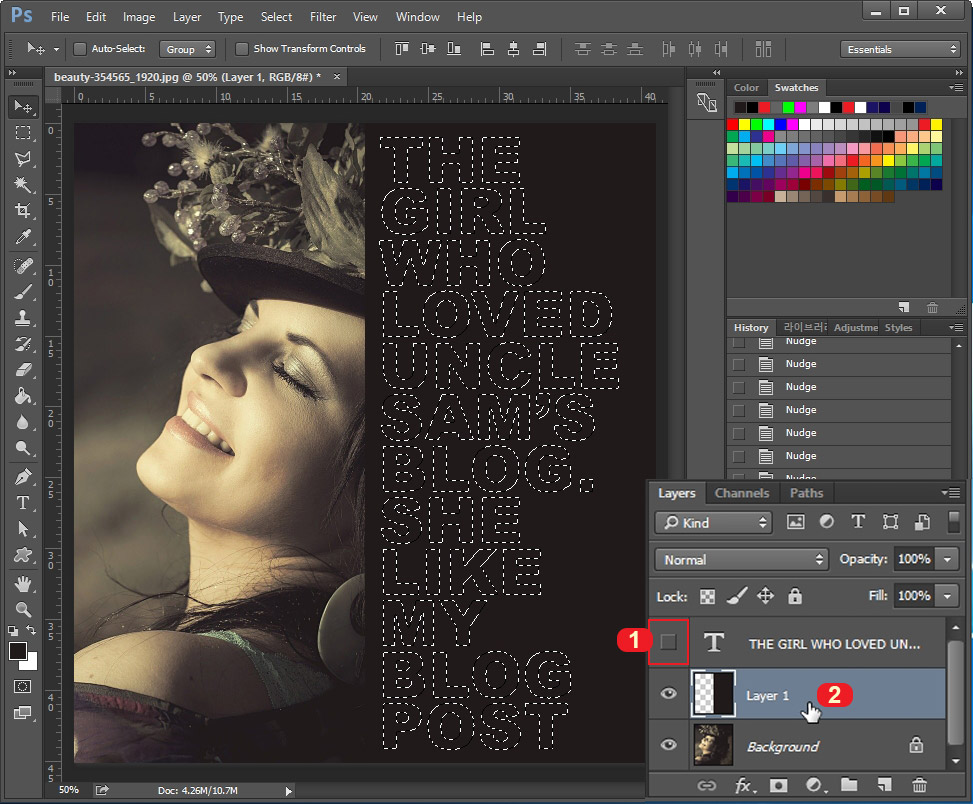The height and width of the screenshot is (804, 973).
Task: Click the 50% zoom level field
Action: pos(68,790)
